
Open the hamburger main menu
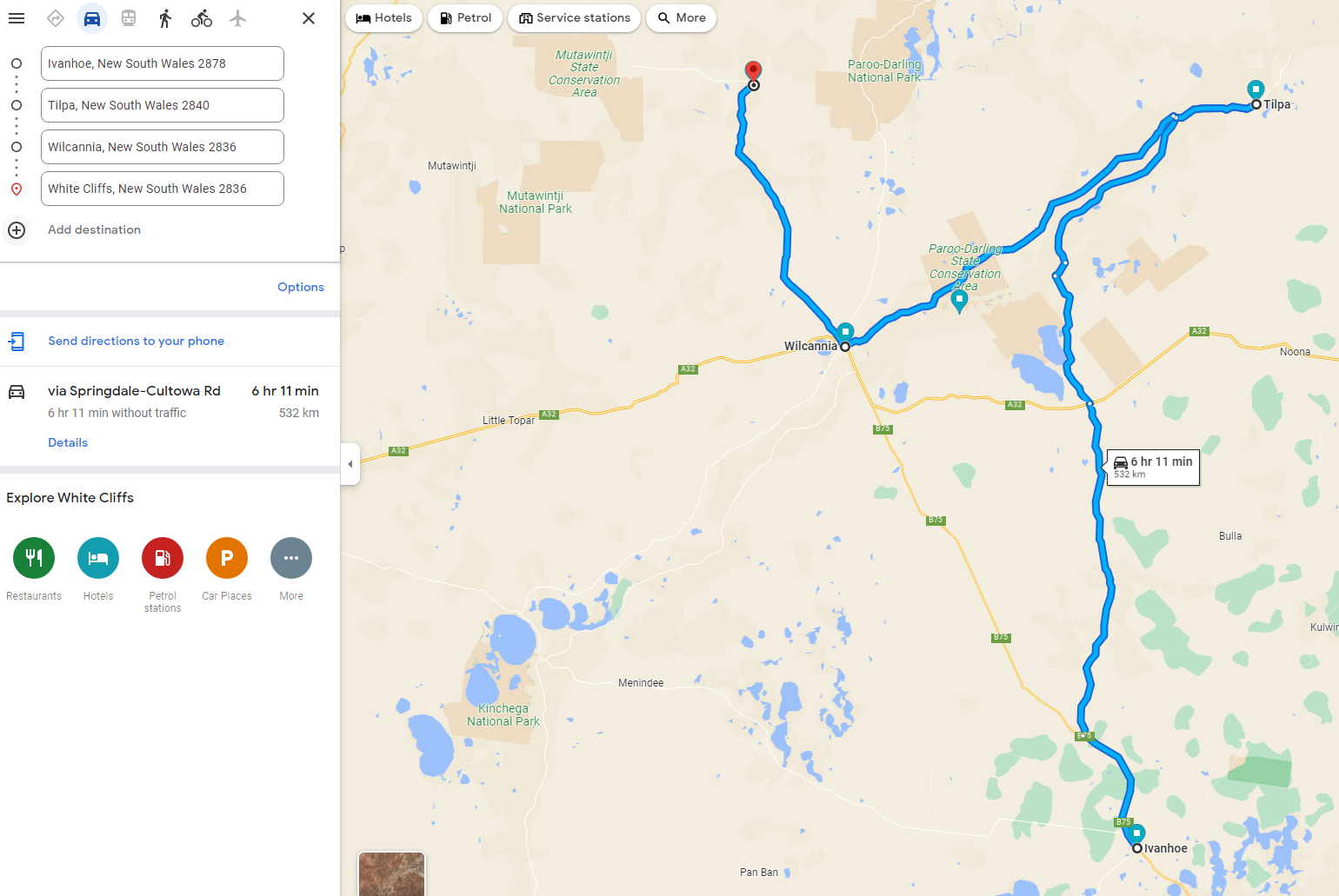[x=17, y=18]
